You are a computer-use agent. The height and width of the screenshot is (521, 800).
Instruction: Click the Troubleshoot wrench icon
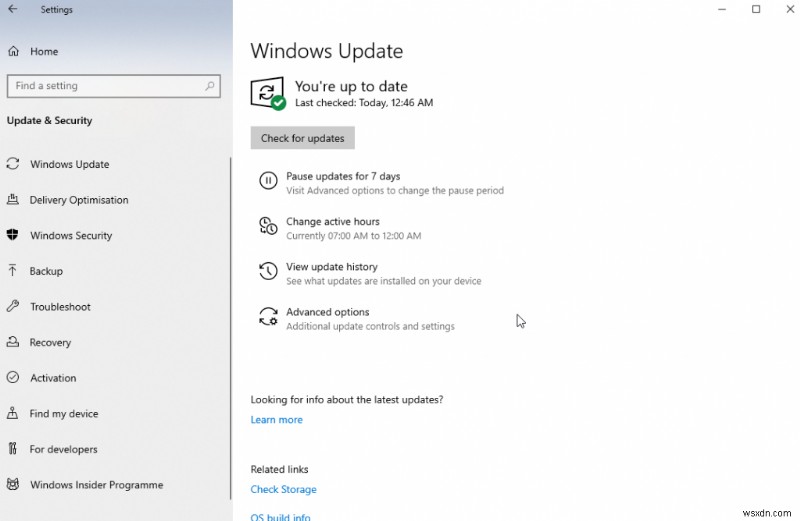pos(13,306)
